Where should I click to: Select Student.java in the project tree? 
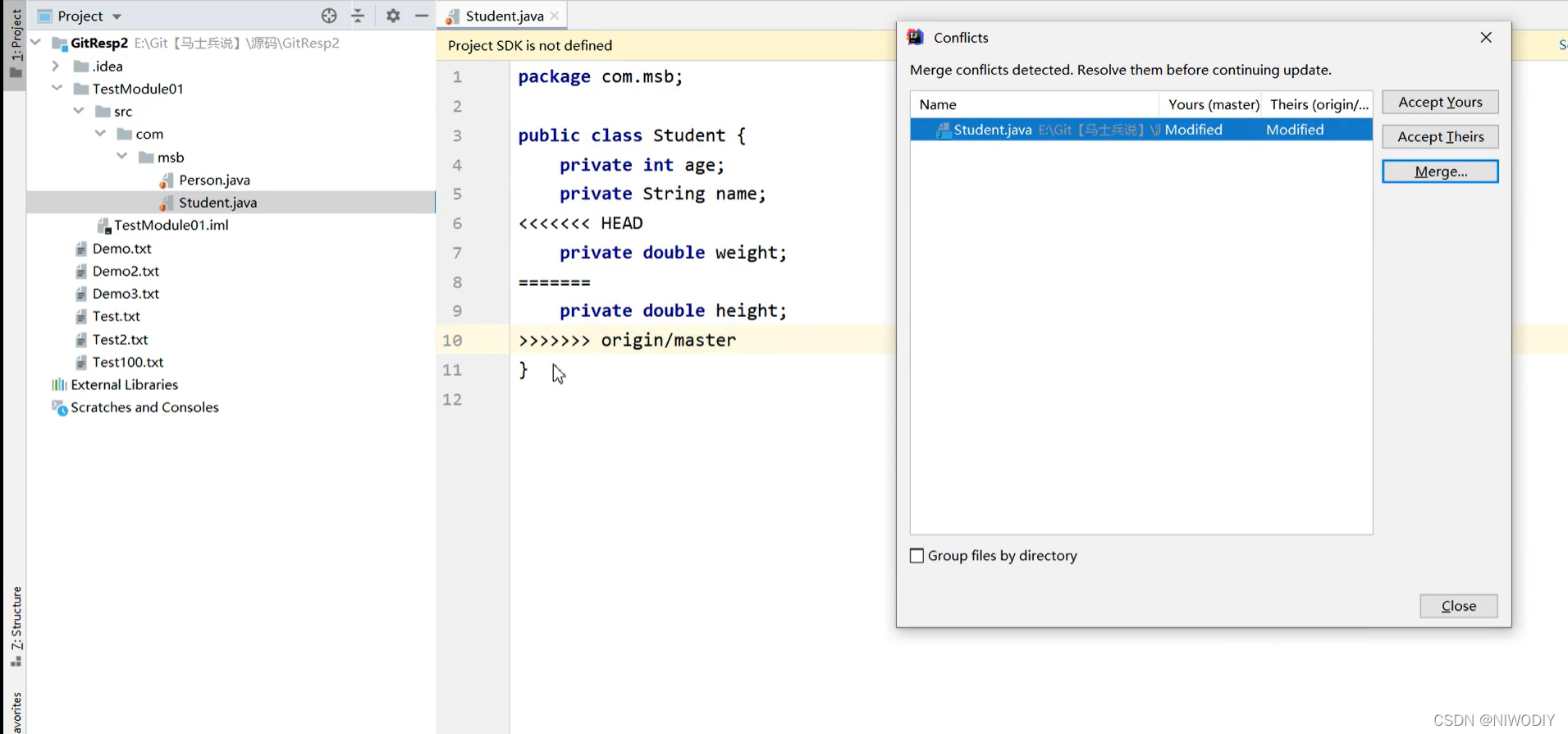click(x=217, y=202)
